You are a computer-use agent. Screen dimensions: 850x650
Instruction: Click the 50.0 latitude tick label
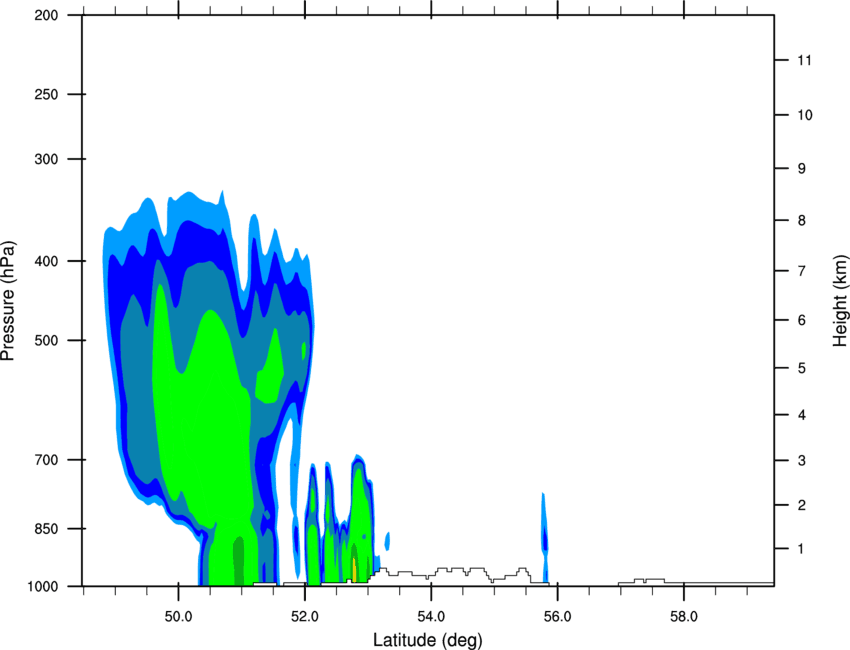178,617
